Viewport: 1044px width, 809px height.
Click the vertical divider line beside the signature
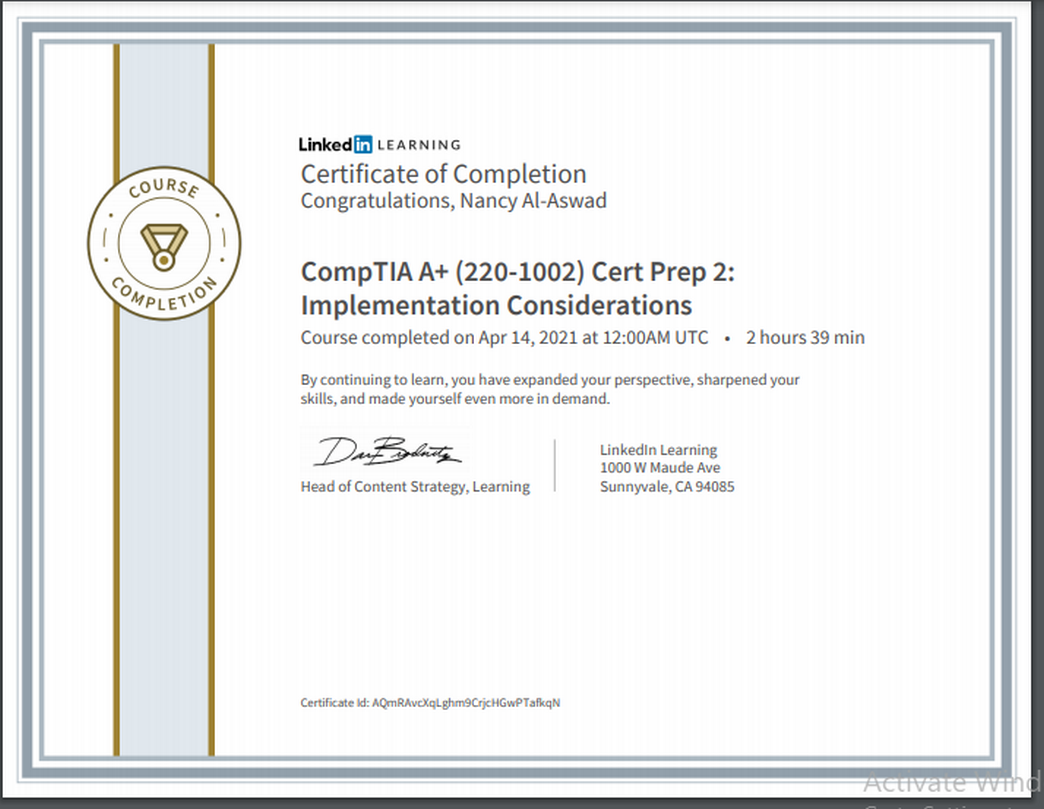pos(555,465)
